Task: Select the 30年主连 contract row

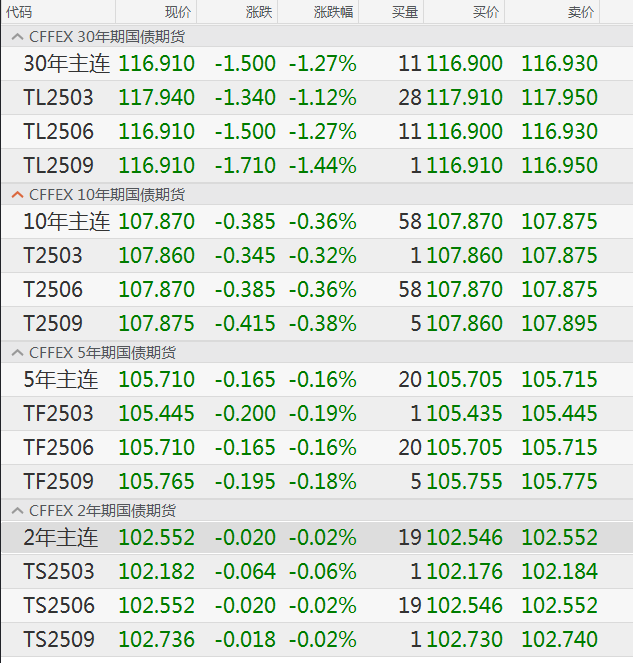Action: pyautogui.click(x=66, y=64)
